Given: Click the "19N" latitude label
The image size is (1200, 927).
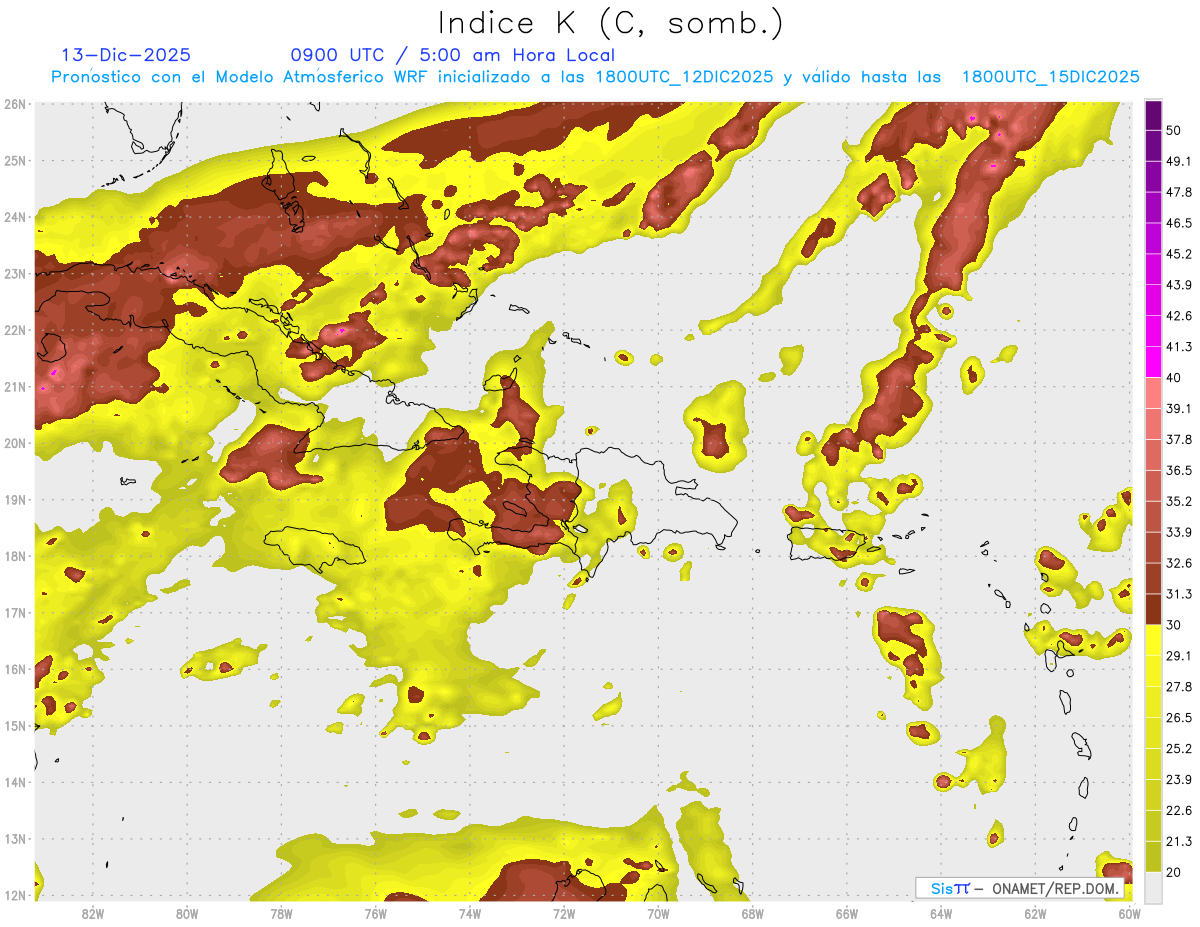Looking at the screenshot, I should (14, 499).
